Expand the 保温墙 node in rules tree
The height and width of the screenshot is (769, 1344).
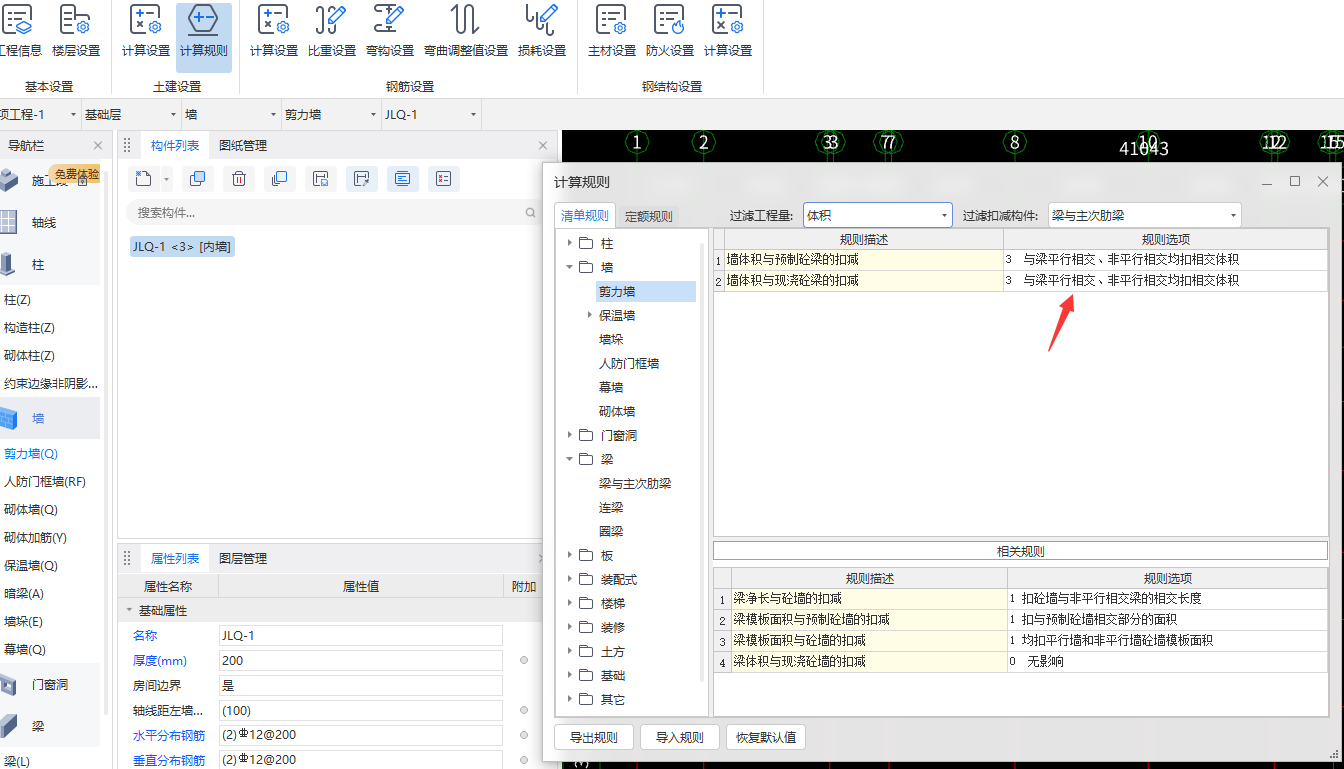click(590, 315)
